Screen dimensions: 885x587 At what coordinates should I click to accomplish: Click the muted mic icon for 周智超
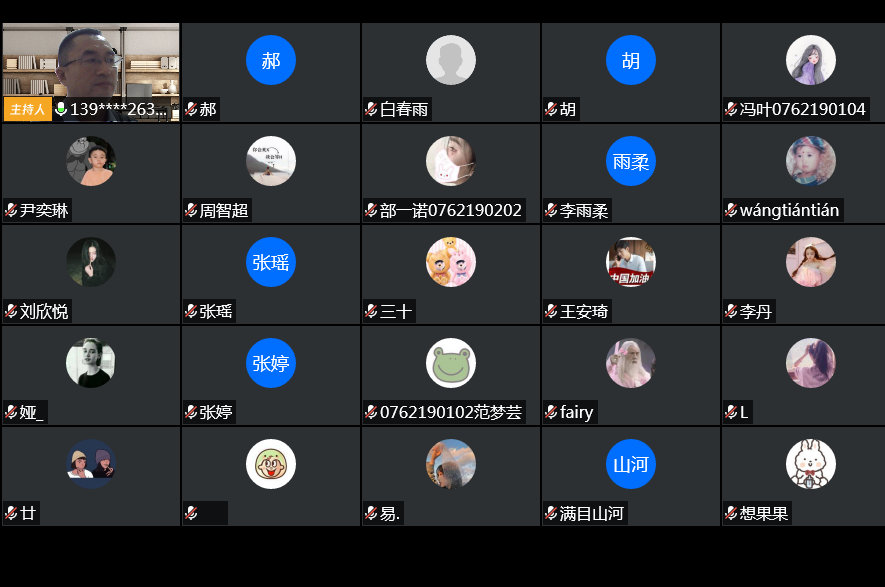pos(191,210)
